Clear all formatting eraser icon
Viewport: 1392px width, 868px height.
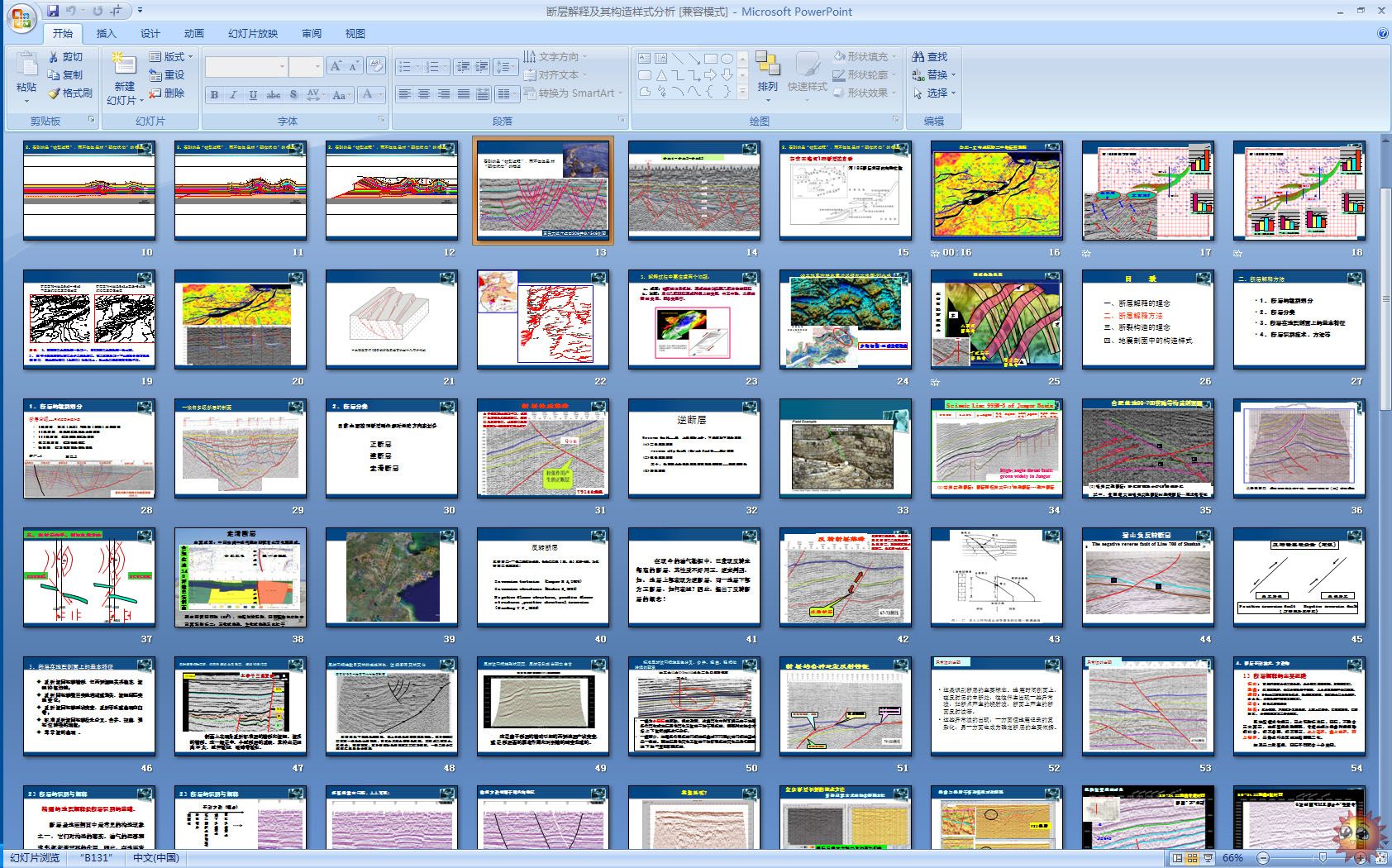(375, 67)
